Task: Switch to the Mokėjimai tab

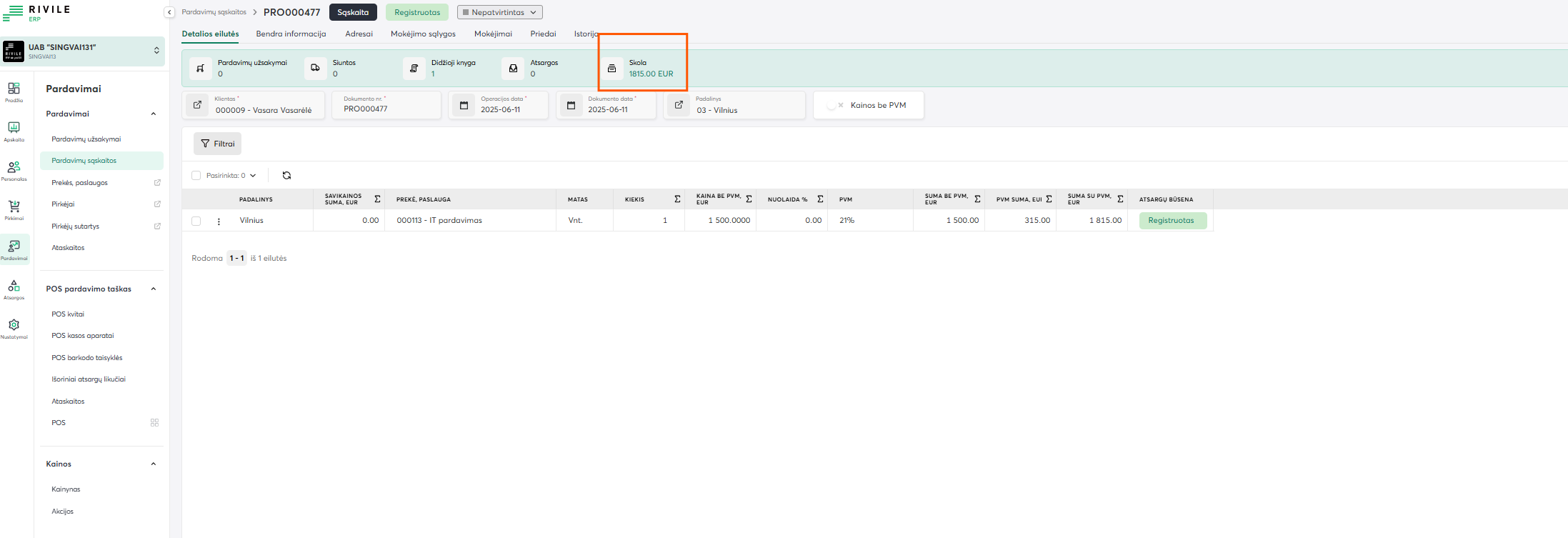Action: 493,34
